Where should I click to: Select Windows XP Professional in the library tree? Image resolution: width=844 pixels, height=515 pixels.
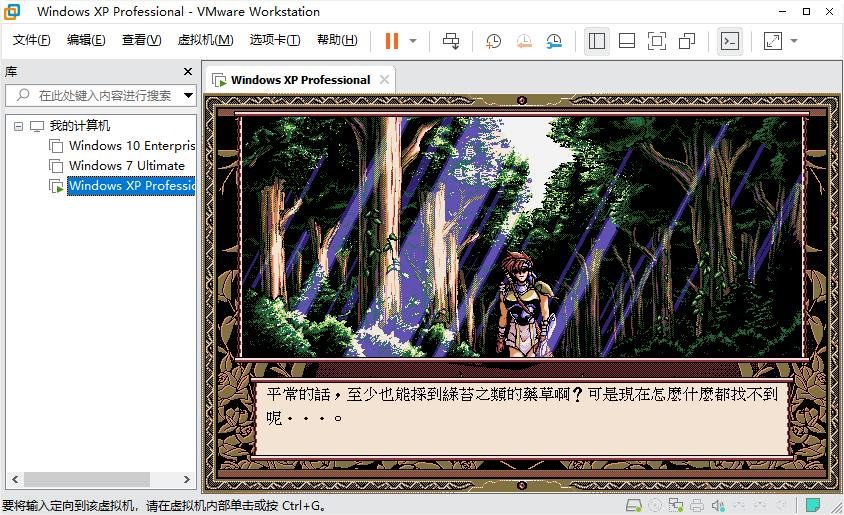coord(131,186)
